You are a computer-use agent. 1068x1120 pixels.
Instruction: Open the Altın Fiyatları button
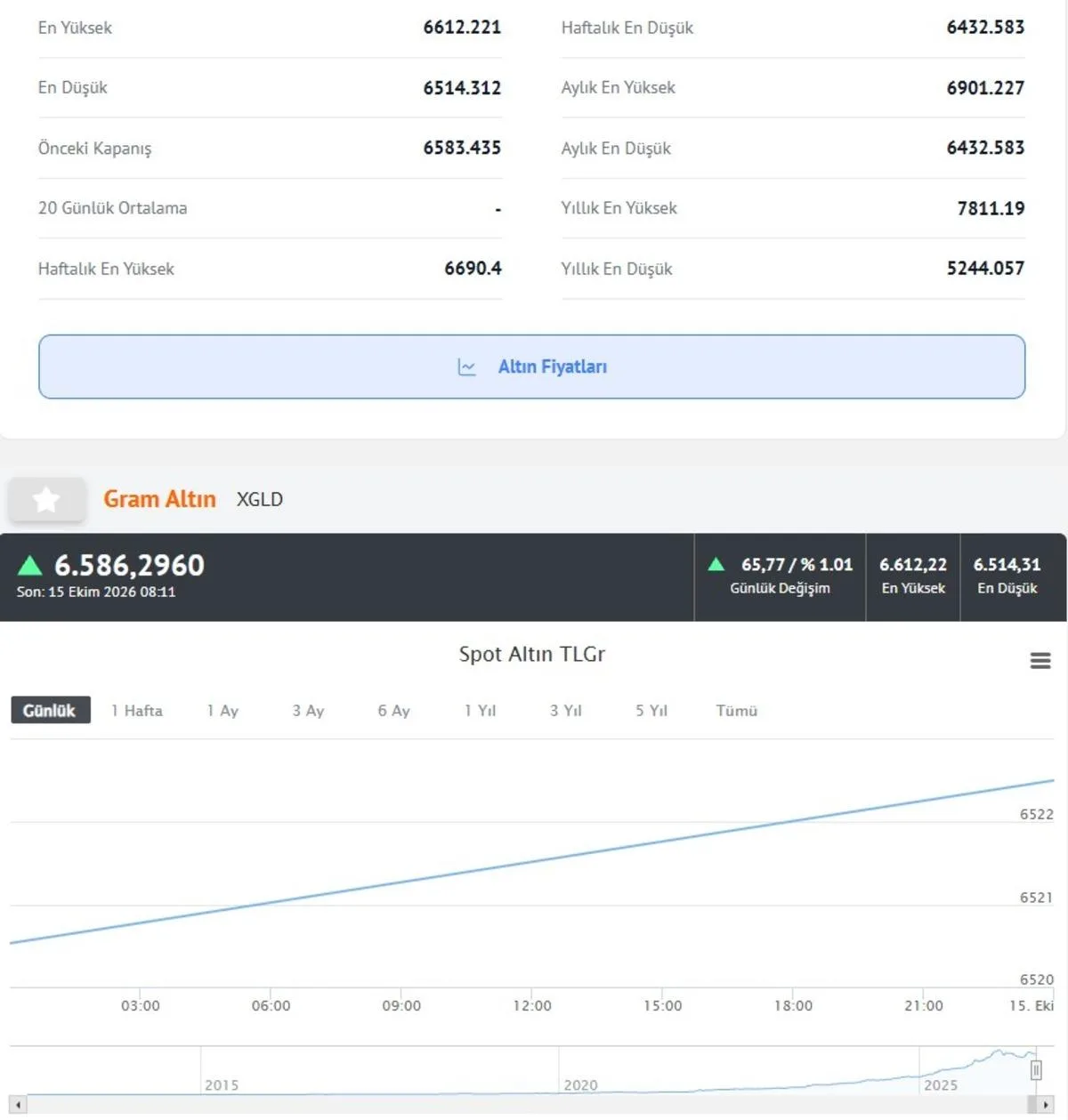[532, 367]
